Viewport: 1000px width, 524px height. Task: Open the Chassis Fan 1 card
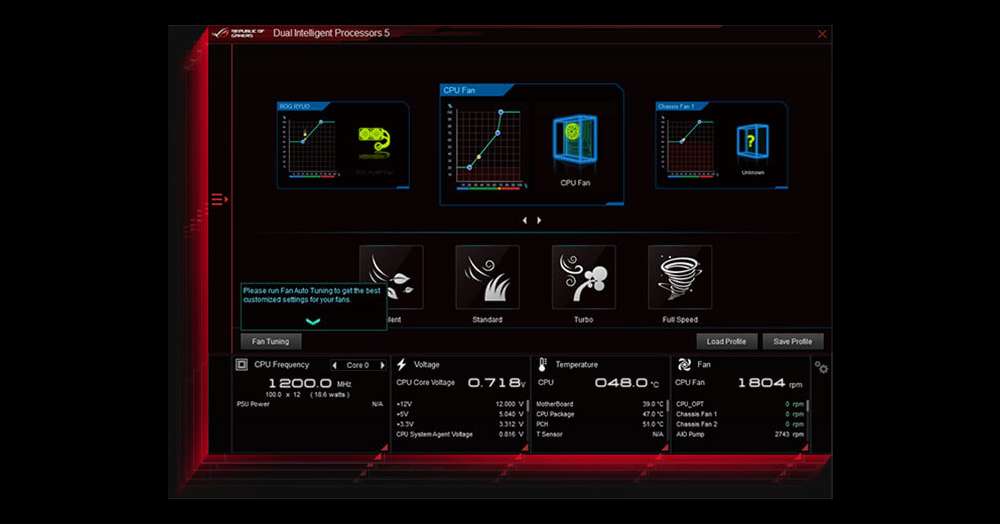[x=721, y=145]
